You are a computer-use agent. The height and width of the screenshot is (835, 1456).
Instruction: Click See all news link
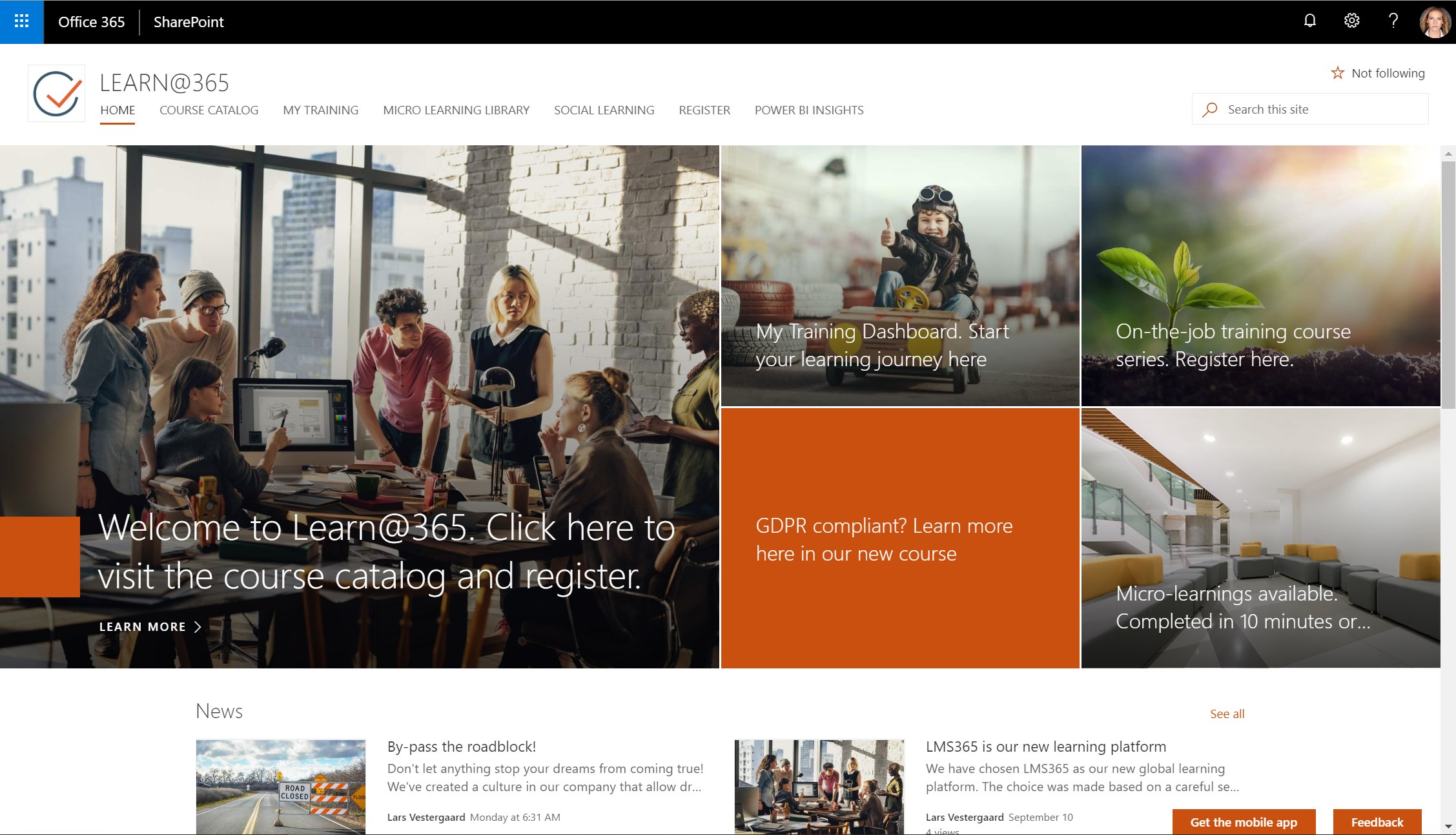tap(1227, 714)
